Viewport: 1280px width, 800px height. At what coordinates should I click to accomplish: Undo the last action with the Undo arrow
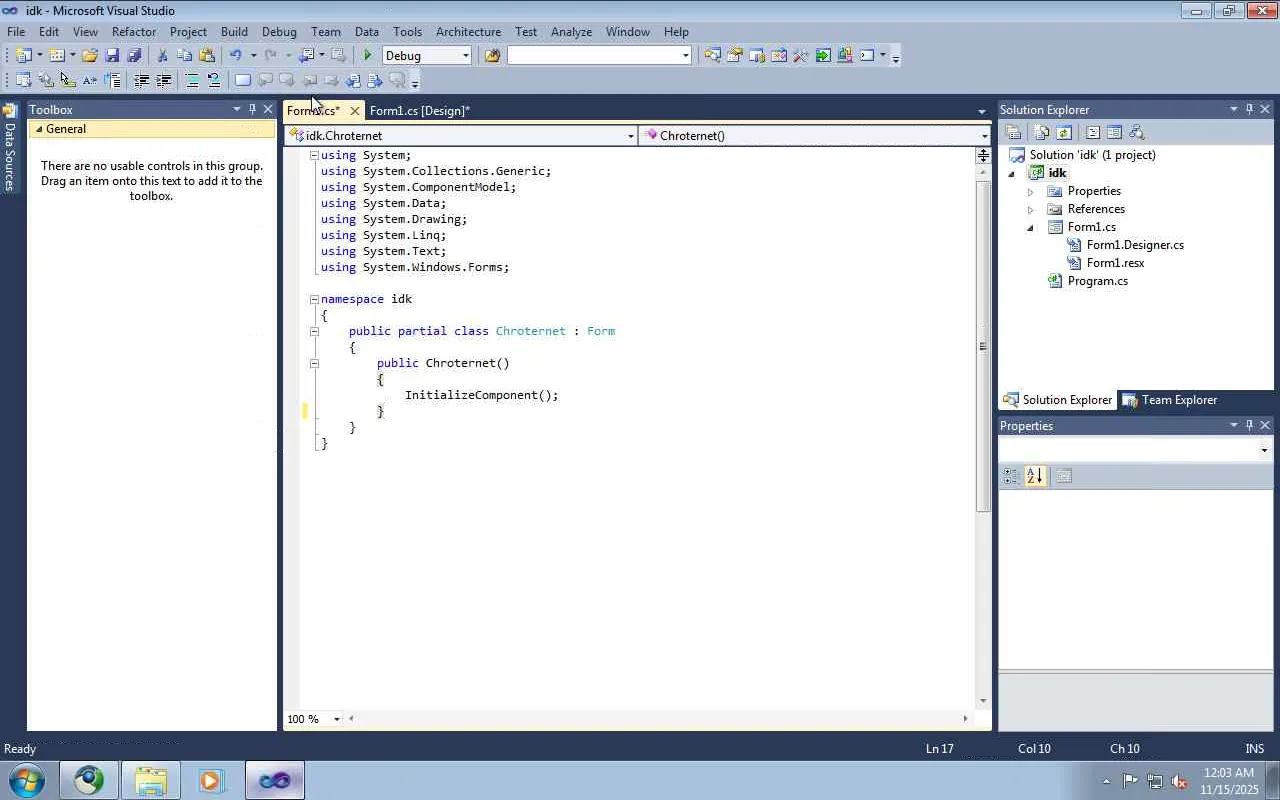click(x=236, y=56)
